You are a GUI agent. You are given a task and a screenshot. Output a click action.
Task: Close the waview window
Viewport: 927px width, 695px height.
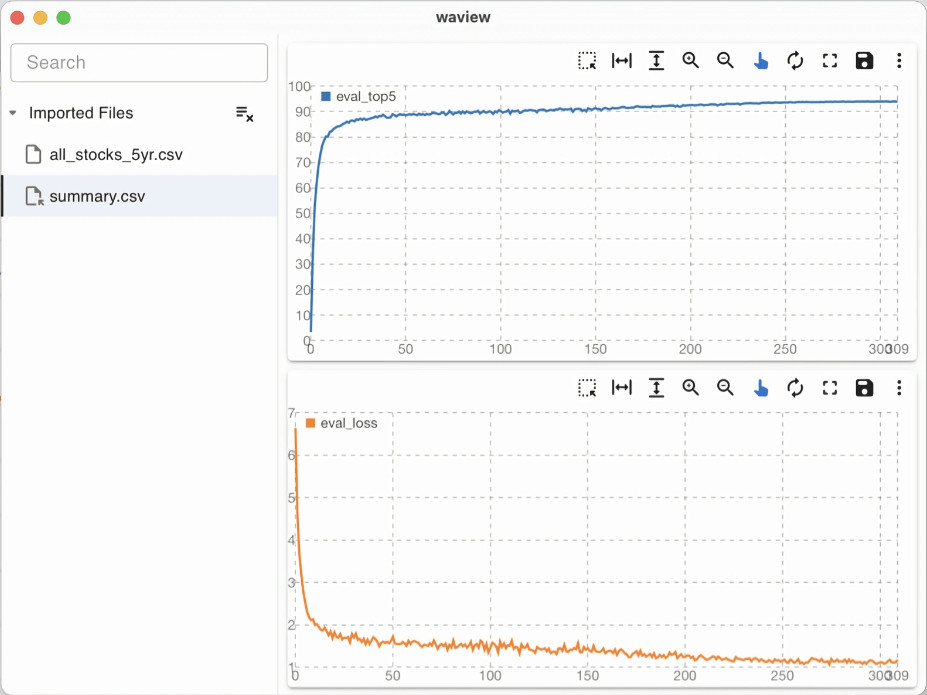[x=17, y=18]
